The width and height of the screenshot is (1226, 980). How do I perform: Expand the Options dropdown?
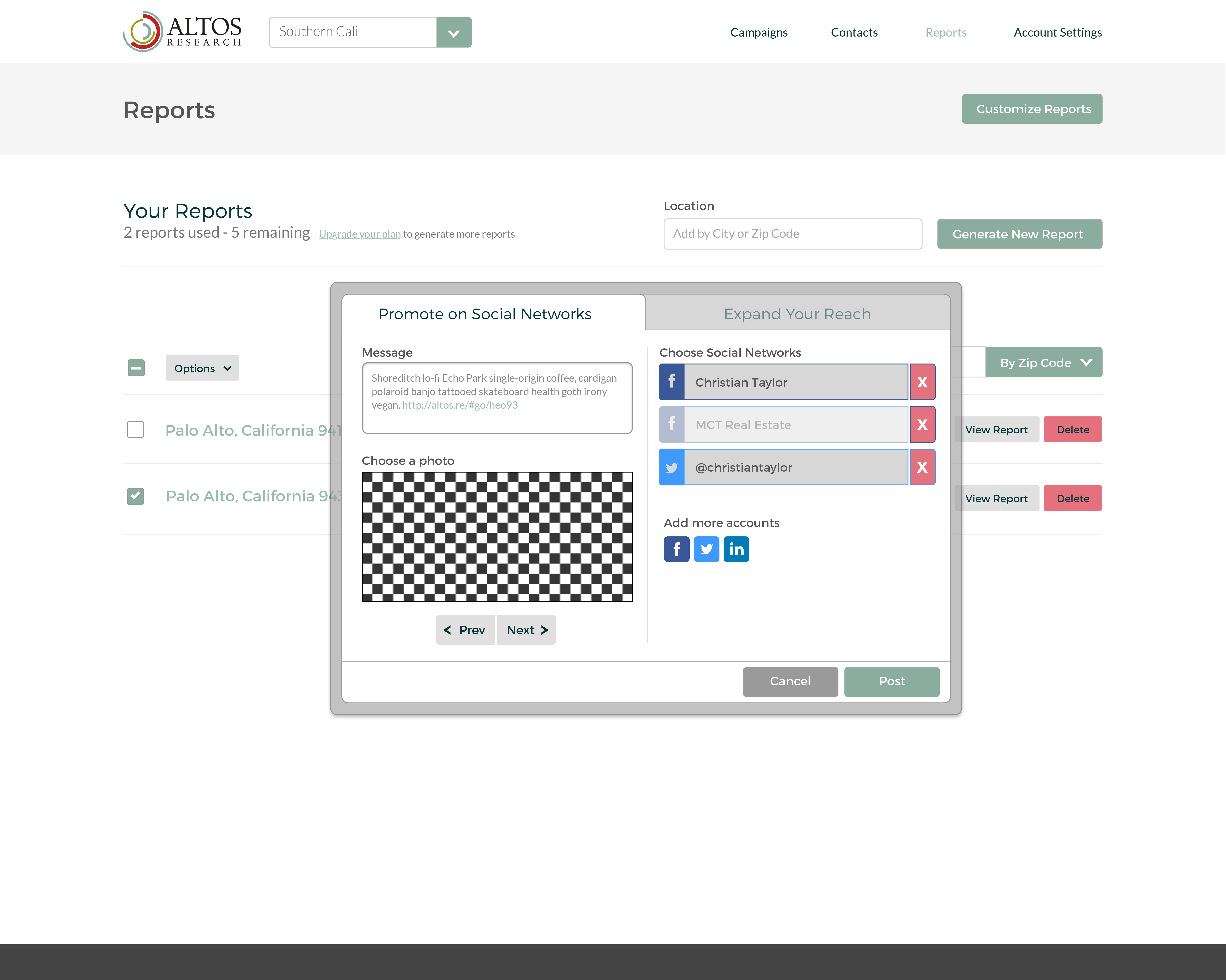(x=202, y=368)
